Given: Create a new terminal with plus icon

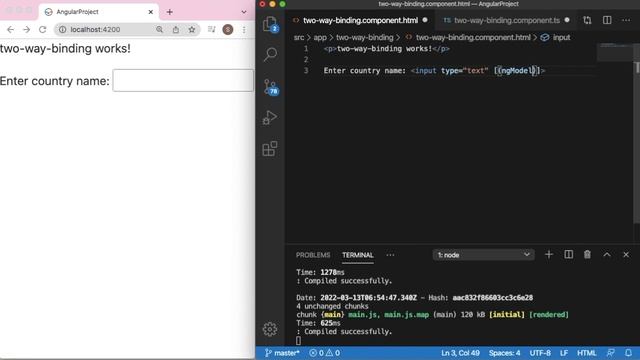Looking at the screenshot, I should tap(549, 255).
